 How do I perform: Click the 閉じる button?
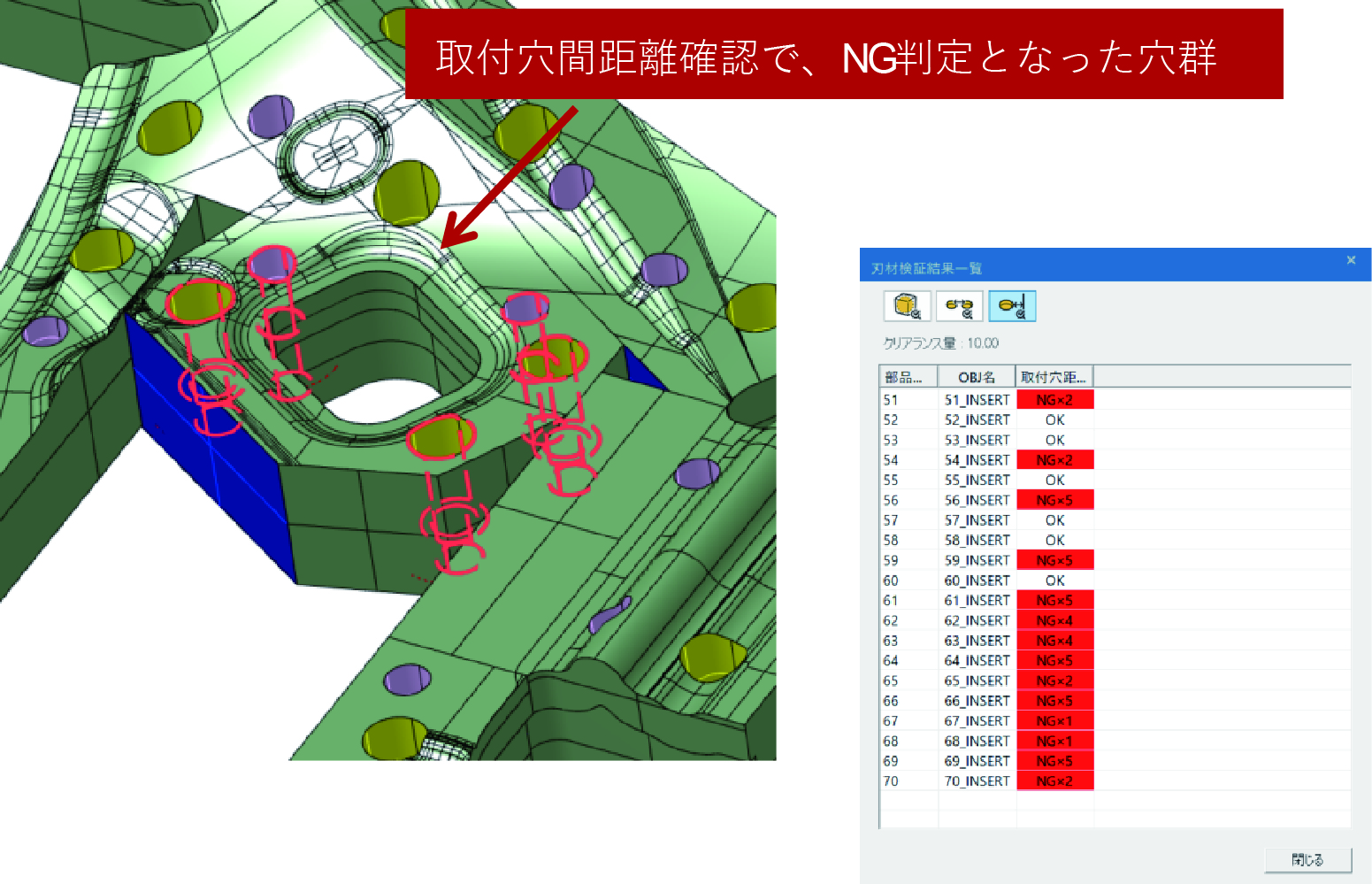(x=1307, y=859)
